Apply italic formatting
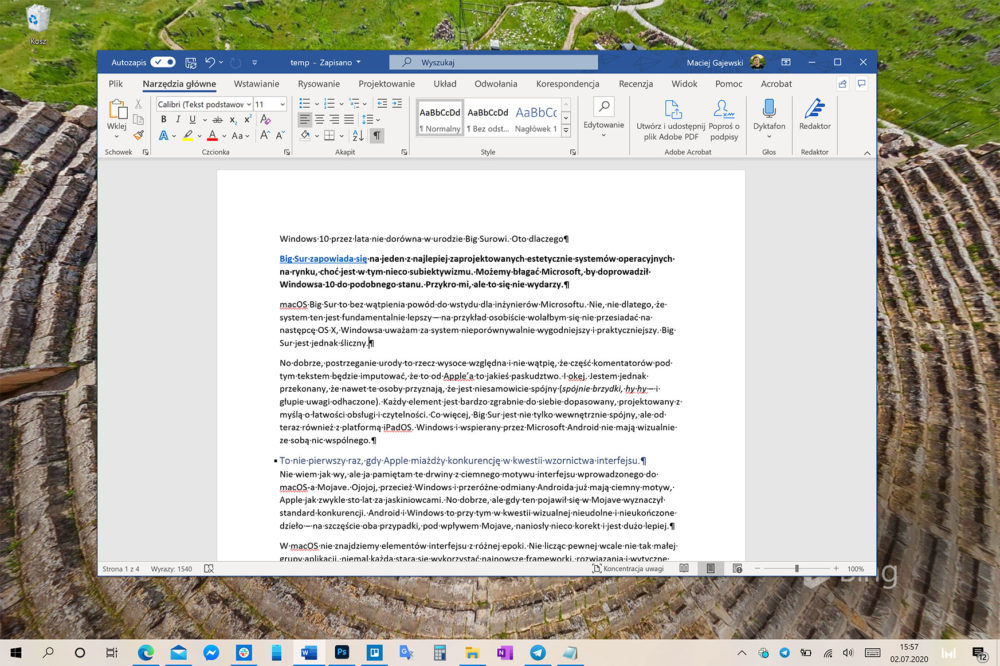The height and width of the screenshot is (666, 1000). (178, 120)
